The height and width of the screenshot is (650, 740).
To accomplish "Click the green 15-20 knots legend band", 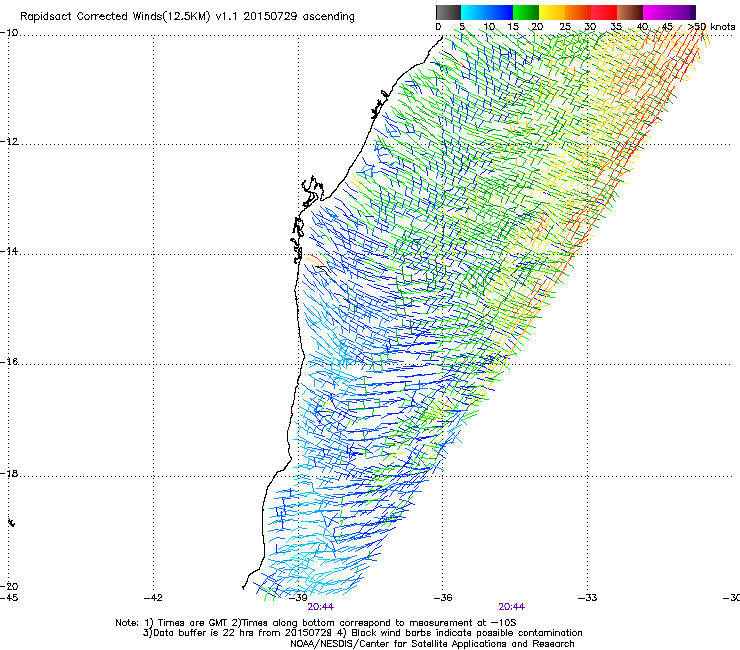I will (x=526, y=12).
